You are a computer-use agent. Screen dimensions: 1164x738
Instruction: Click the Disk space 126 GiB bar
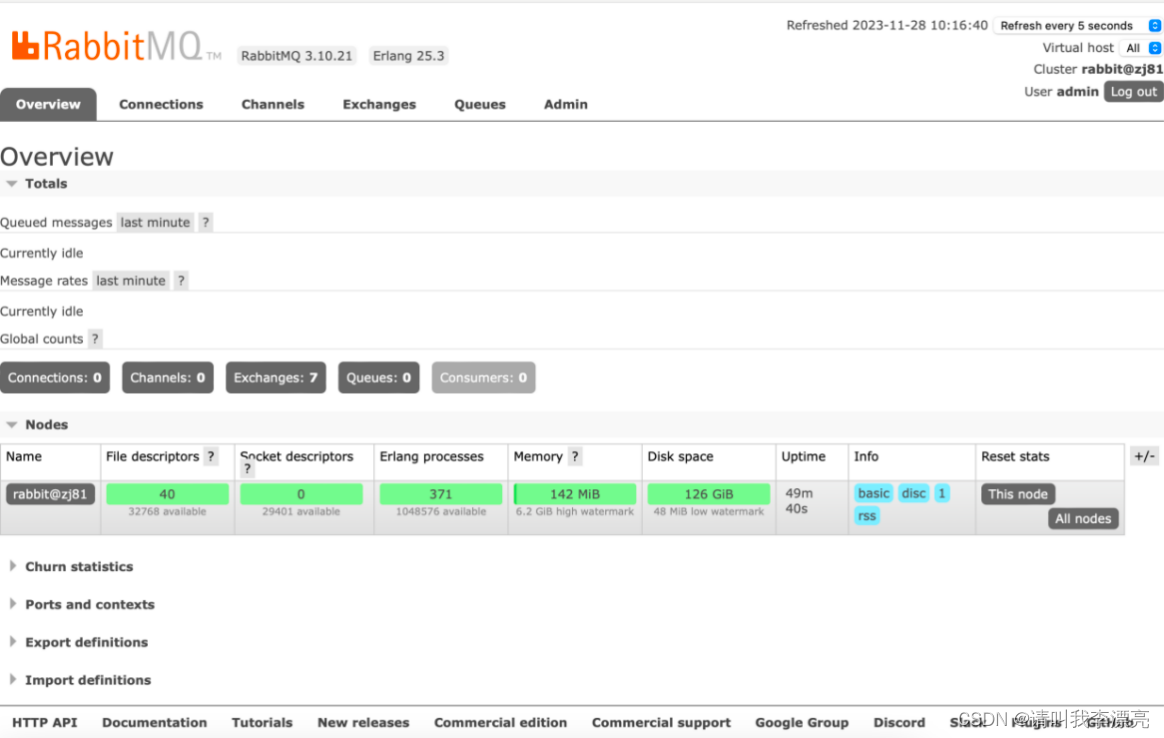click(x=709, y=494)
